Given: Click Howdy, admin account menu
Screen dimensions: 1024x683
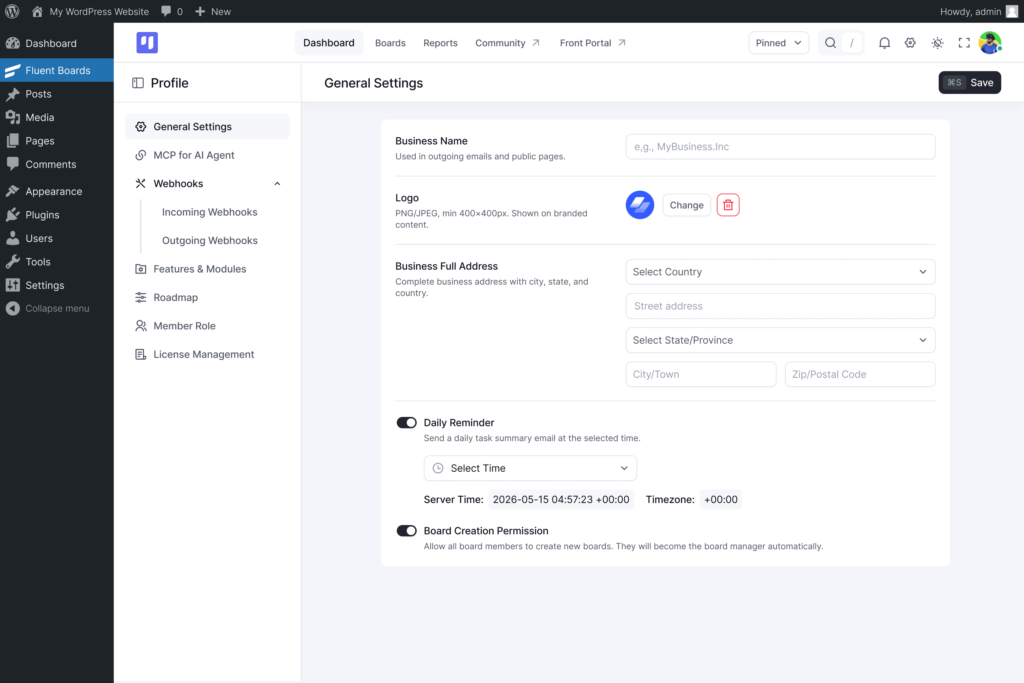Looking at the screenshot, I should 970,11.
